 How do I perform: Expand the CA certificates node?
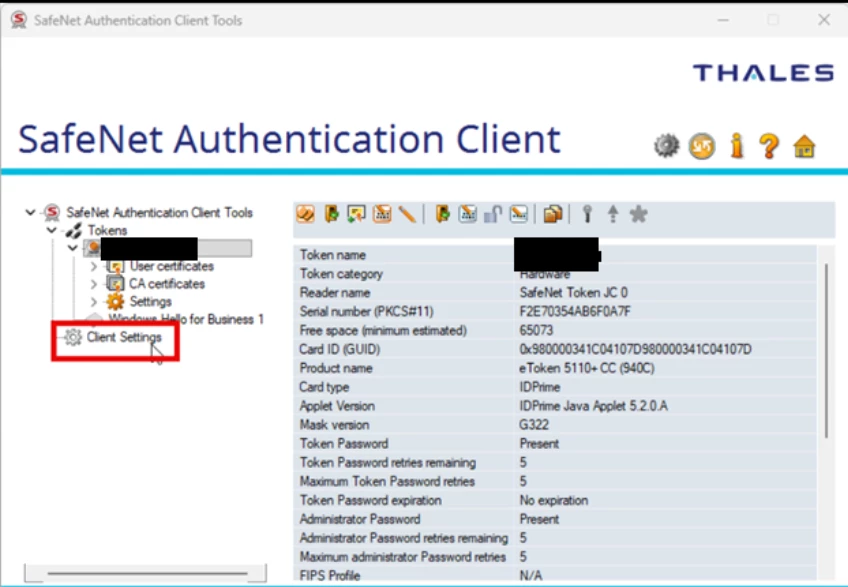[94, 283]
